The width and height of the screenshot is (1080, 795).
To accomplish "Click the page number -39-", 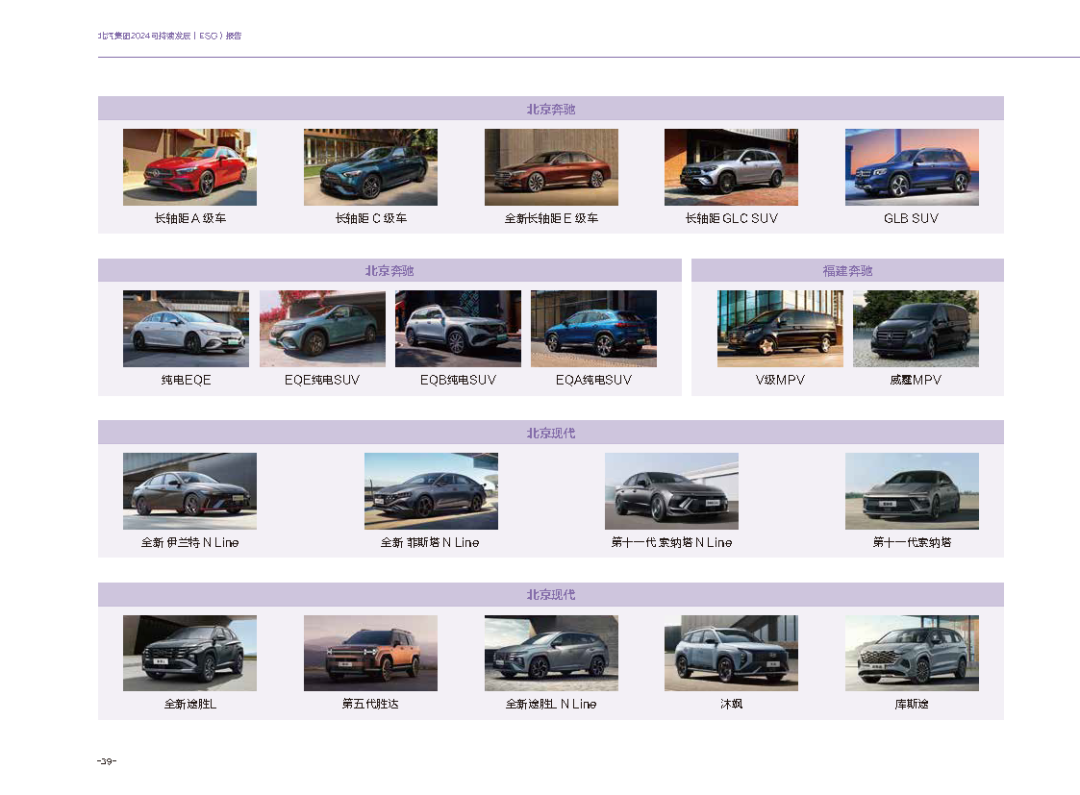I will 107,761.
